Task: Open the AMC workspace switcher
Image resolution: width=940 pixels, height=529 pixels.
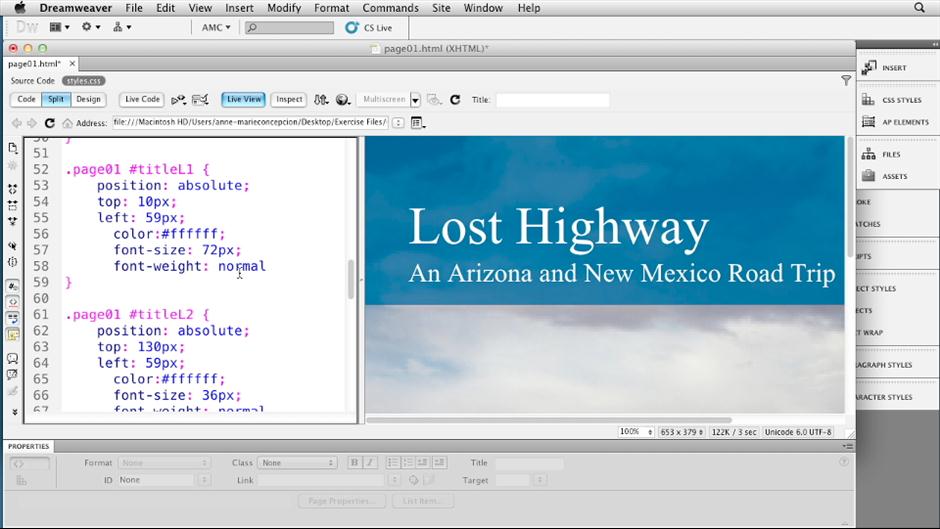Action: click(x=216, y=28)
